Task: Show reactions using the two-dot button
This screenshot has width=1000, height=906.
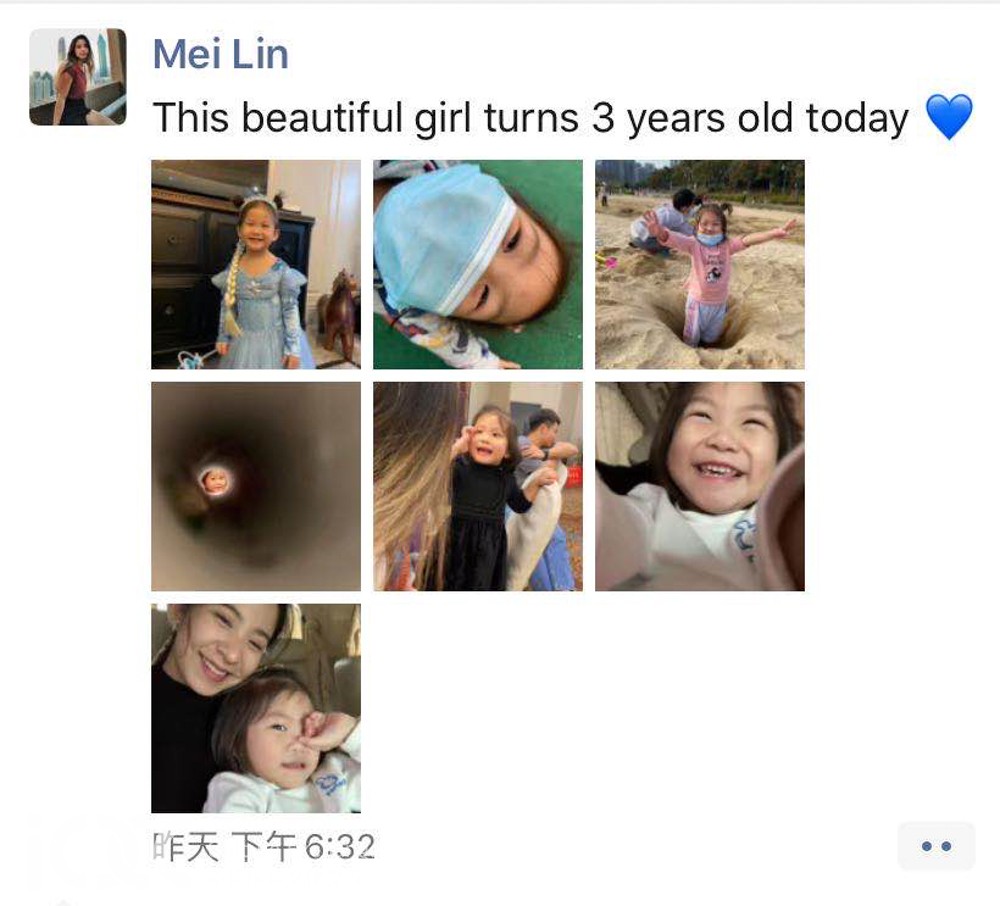Action: click(x=936, y=846)
